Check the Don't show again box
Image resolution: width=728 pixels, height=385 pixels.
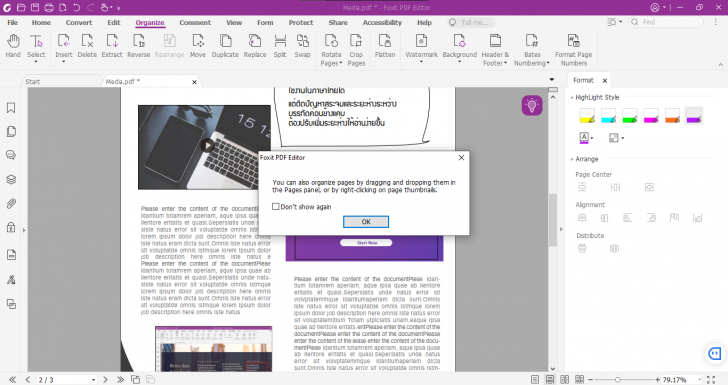pos(276,207)
